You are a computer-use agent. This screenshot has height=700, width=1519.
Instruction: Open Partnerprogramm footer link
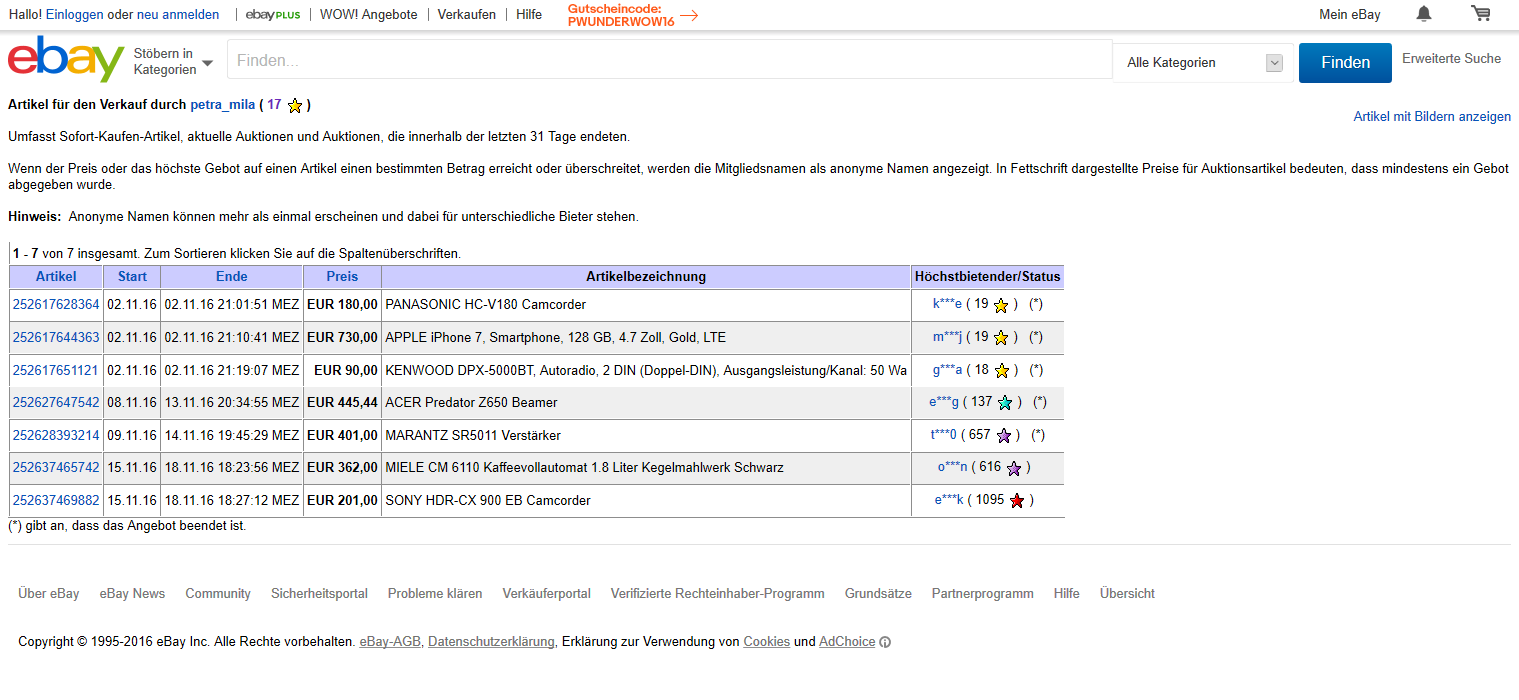coord(983,593)
